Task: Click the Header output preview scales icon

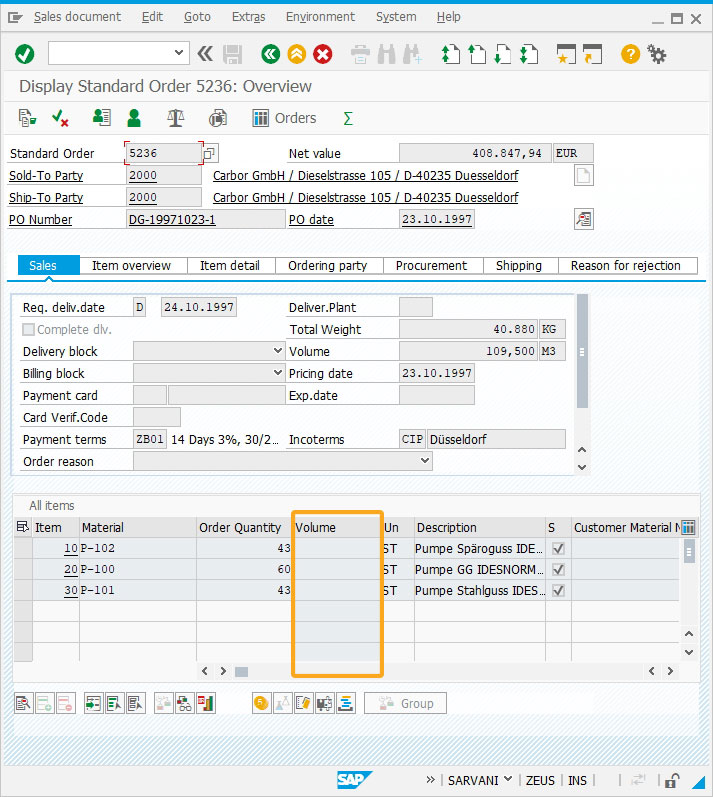Action: [x=176, y=118]
